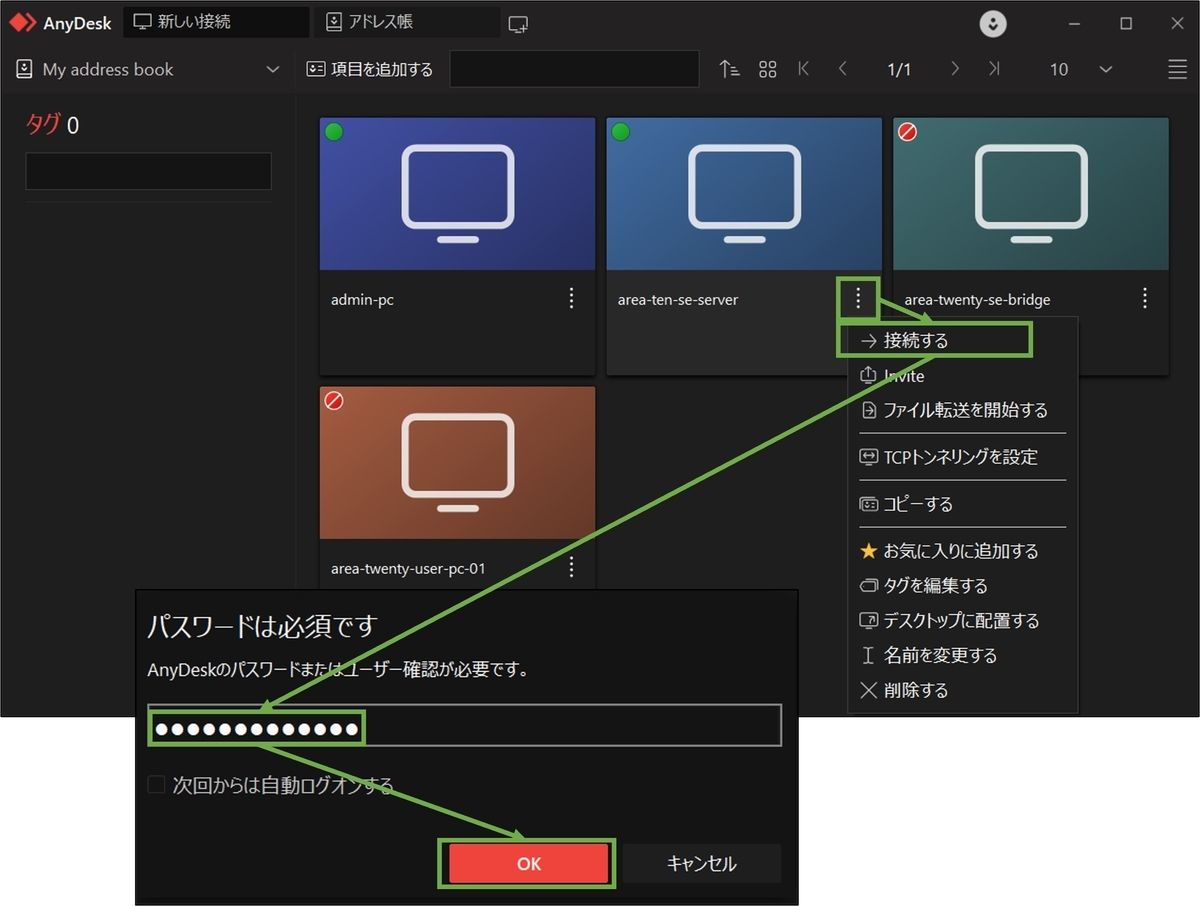
Task: Go to previous page arrow
Action: click(x=843, y=69)
